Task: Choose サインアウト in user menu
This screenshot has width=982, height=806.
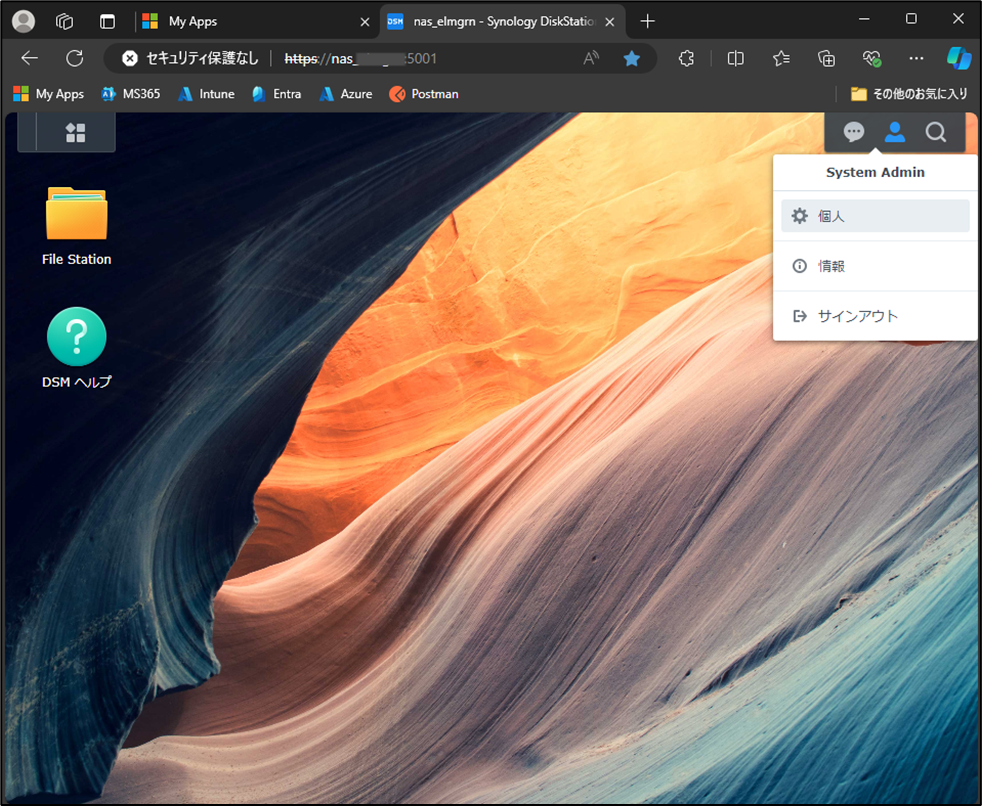Action: tap(875, 316)
